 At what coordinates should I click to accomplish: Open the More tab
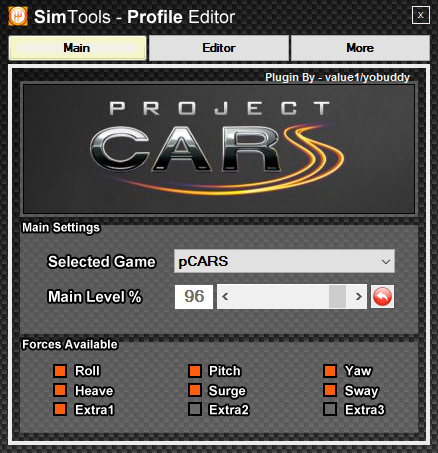tap(360, 48)
